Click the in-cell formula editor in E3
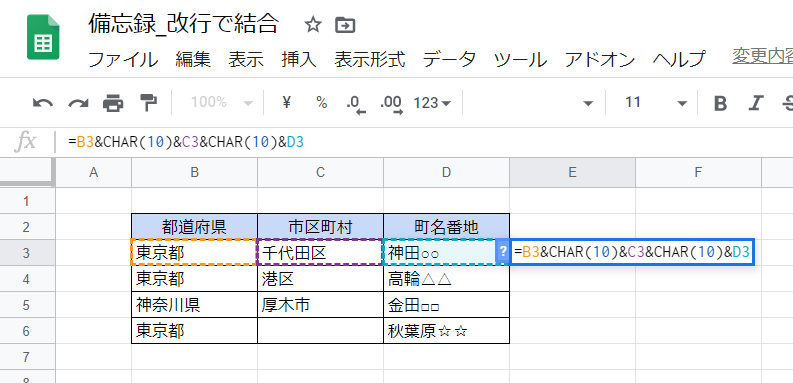The height and width of the screenshot is (383, 793). point(632,251)
